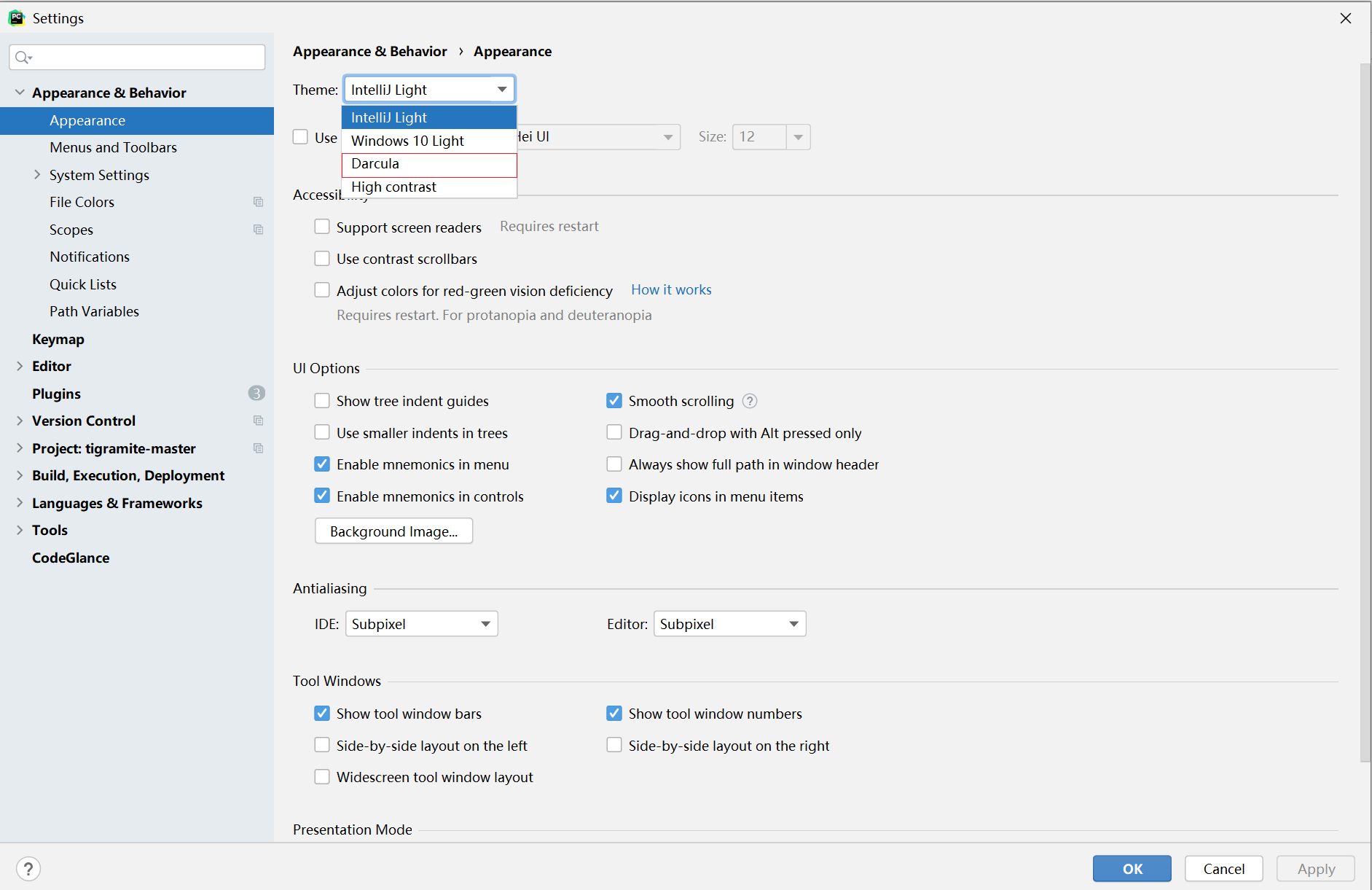
Task: Click the OK button
Action: pyautogui.click(x=1132, y=869)
